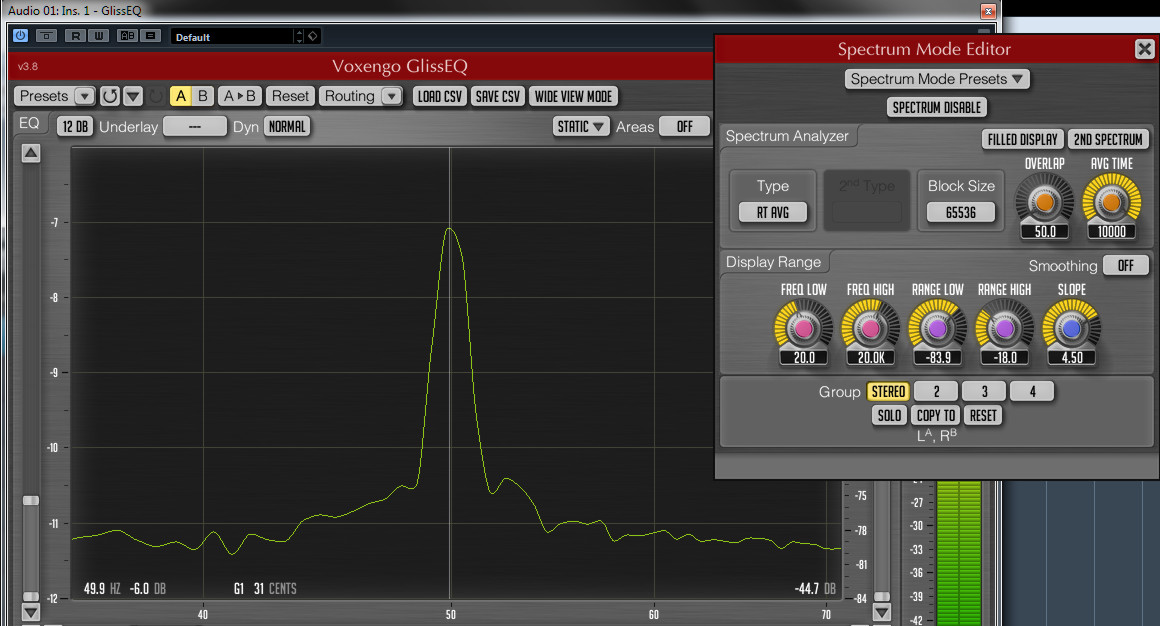Copy state A to B
The image size is (1160, 626).
pos(240,96)
